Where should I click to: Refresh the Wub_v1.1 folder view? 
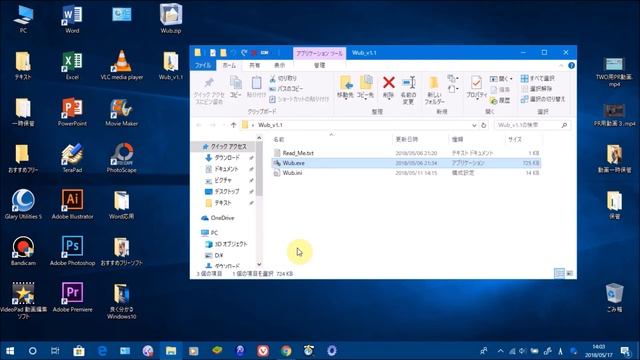point(483,125)
